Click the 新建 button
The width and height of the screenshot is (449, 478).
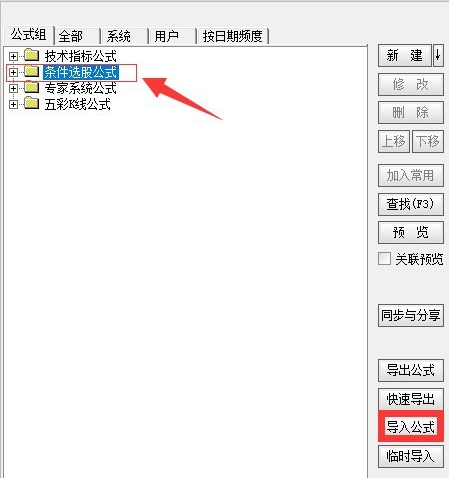405,56
